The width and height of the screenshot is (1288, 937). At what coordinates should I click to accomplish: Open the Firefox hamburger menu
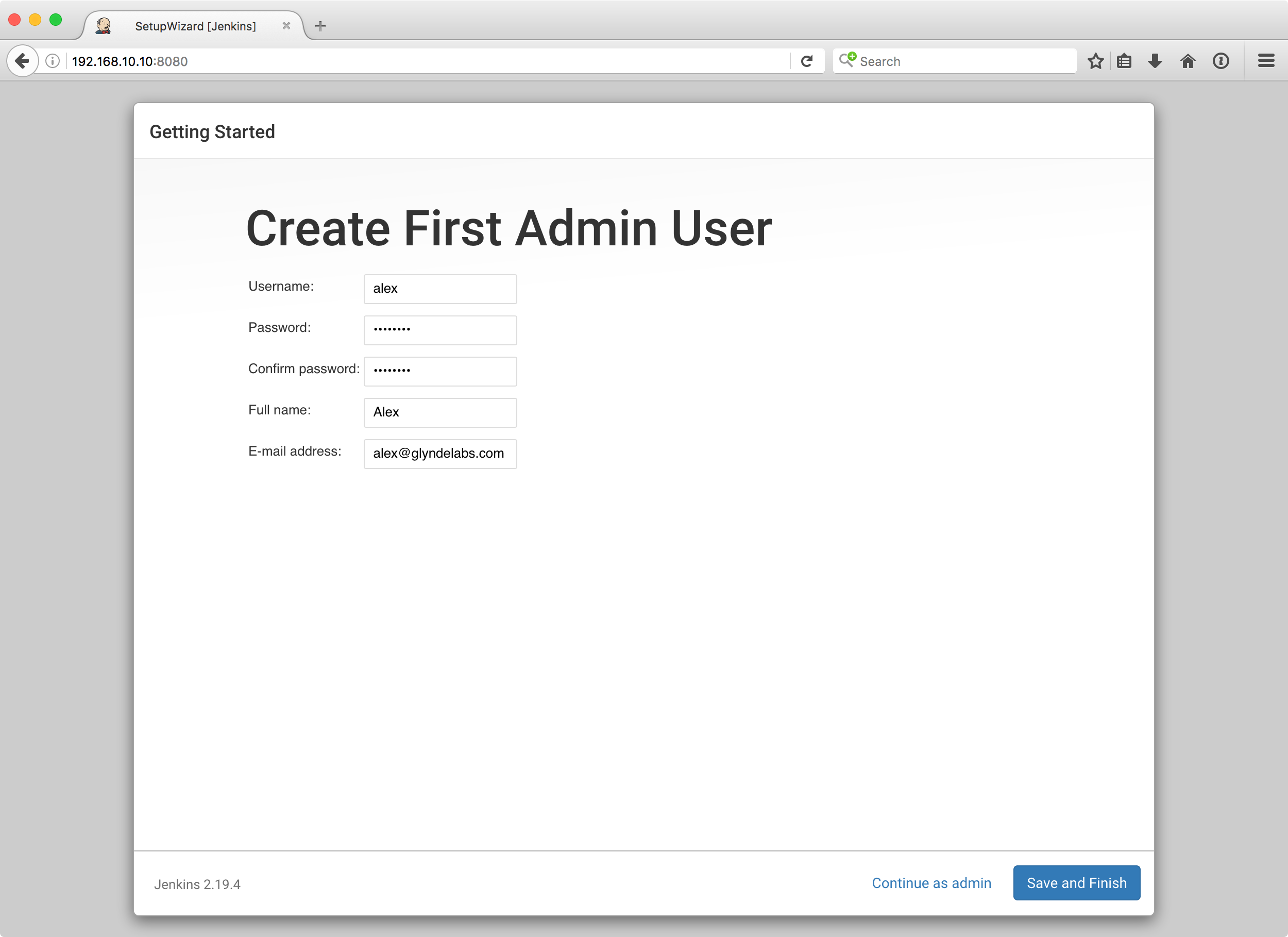(x=1266, y=61)
